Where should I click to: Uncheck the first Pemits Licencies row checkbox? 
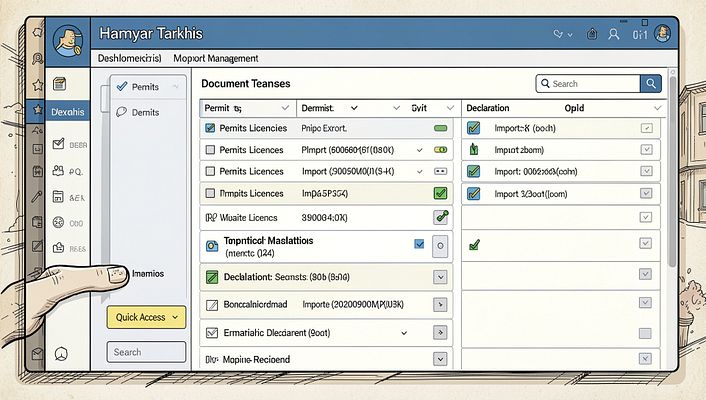tap(210, 128)
